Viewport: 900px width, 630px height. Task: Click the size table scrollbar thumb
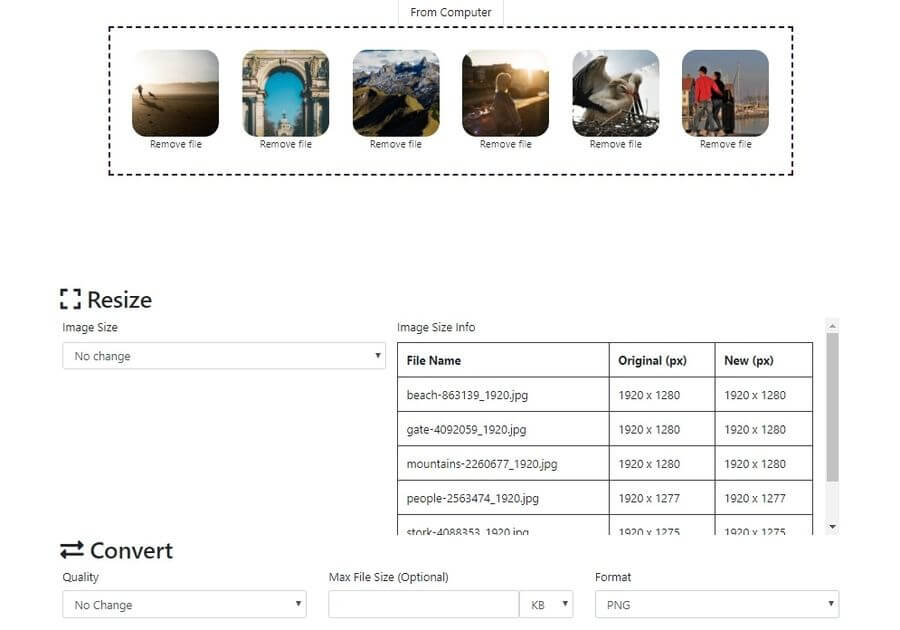pyautogui.click(x=832, y=407)
